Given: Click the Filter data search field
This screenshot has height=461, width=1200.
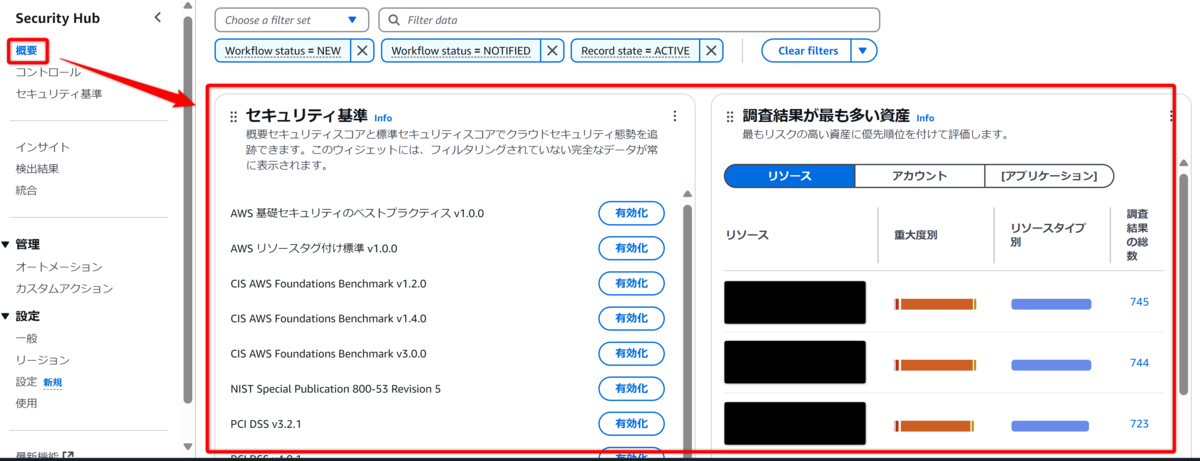Looking at the screenshot, I should pyautogui.click(x=630, y=20).
